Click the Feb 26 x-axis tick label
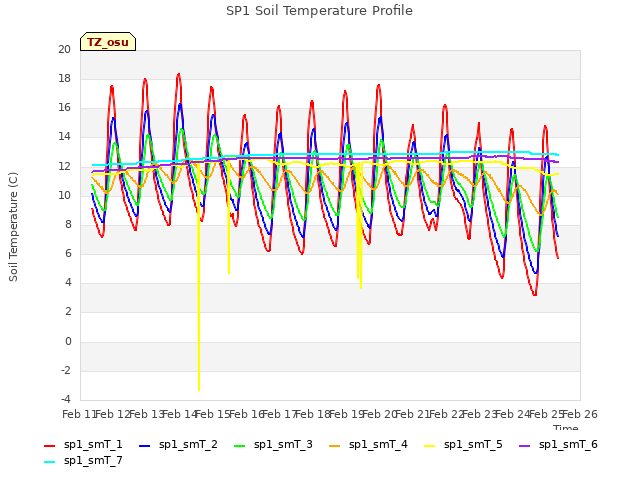This screenshot has width=640, height=480. [x=580, y=414]
